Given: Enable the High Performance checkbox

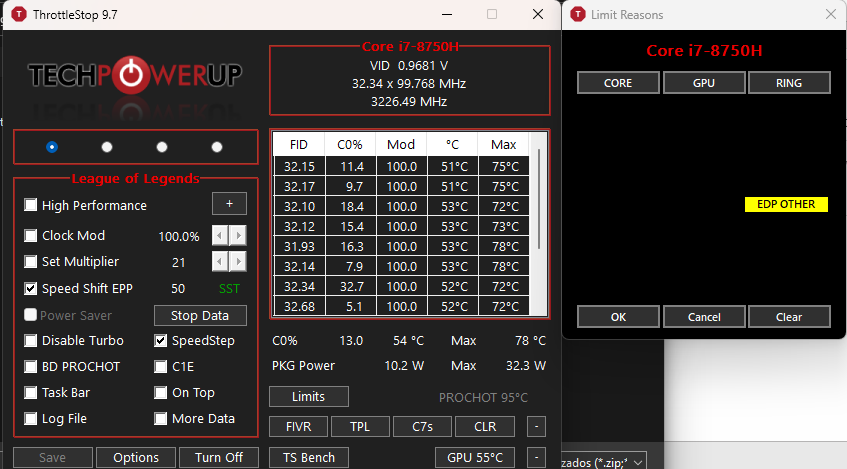Looking at the screenshot, I should (x=31, y=205).
